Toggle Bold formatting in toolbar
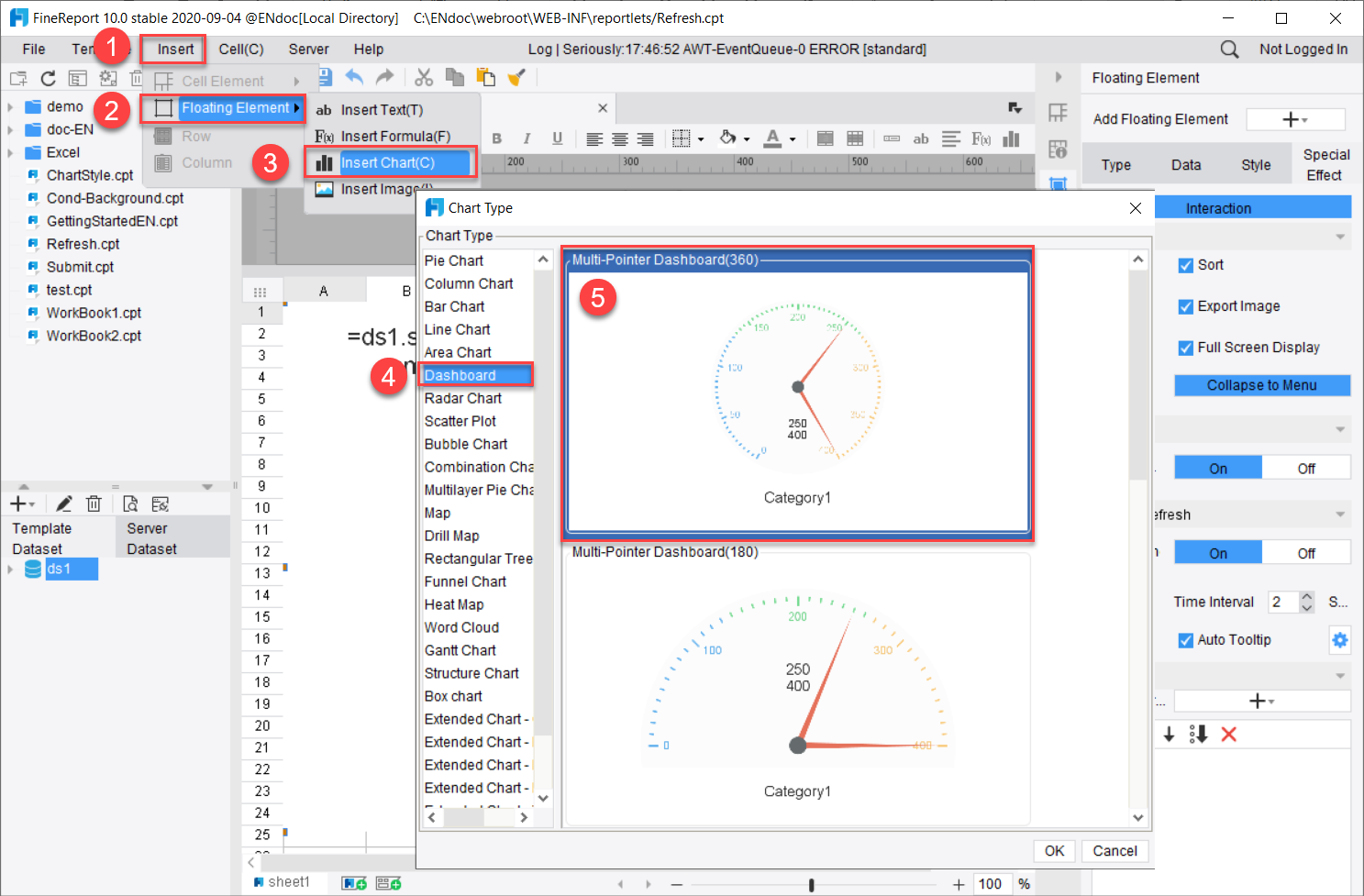 [x=496, y=138]
